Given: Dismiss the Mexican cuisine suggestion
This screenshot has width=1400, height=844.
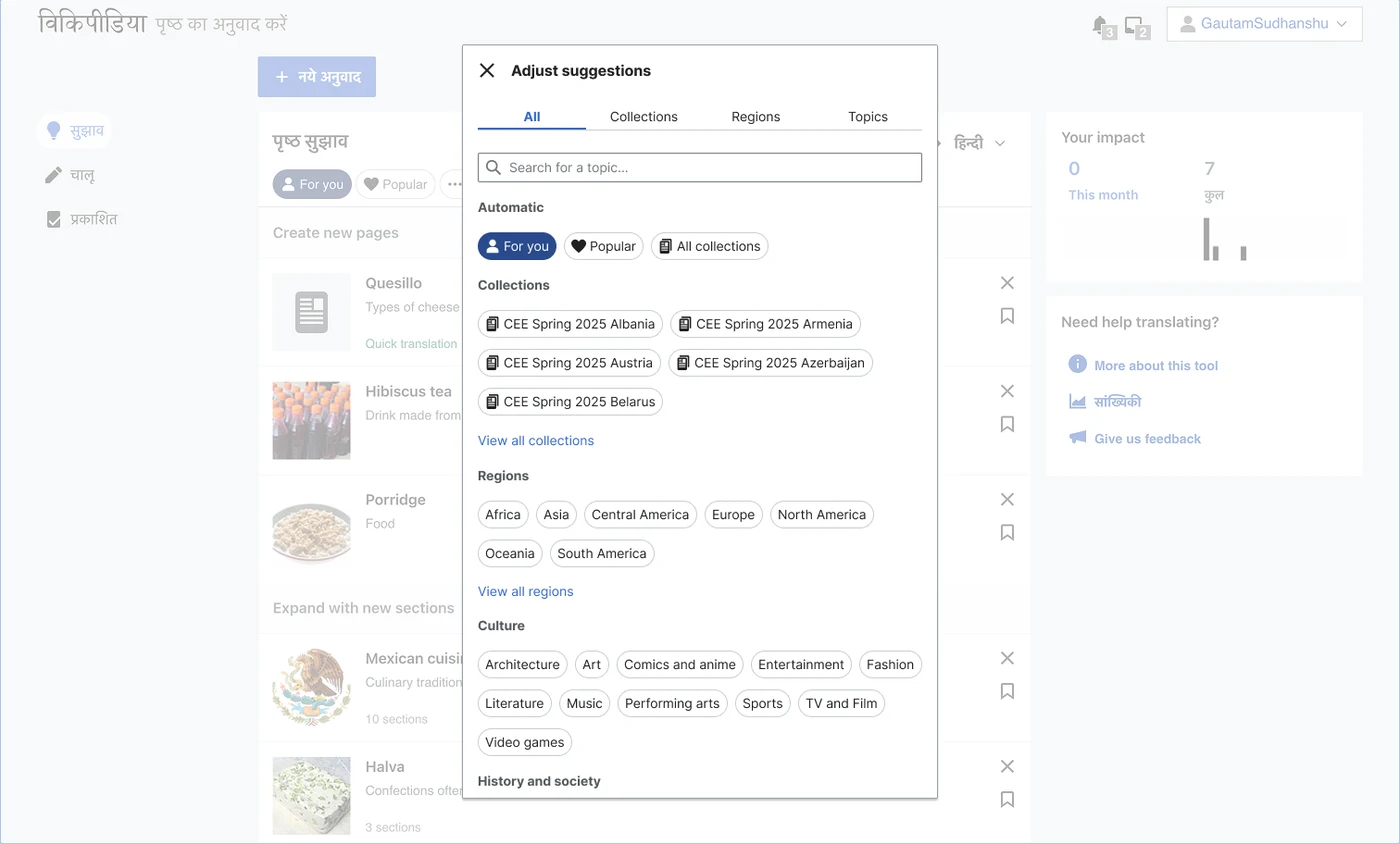Looking at the screenshot, I should (x=1007, y=658).
